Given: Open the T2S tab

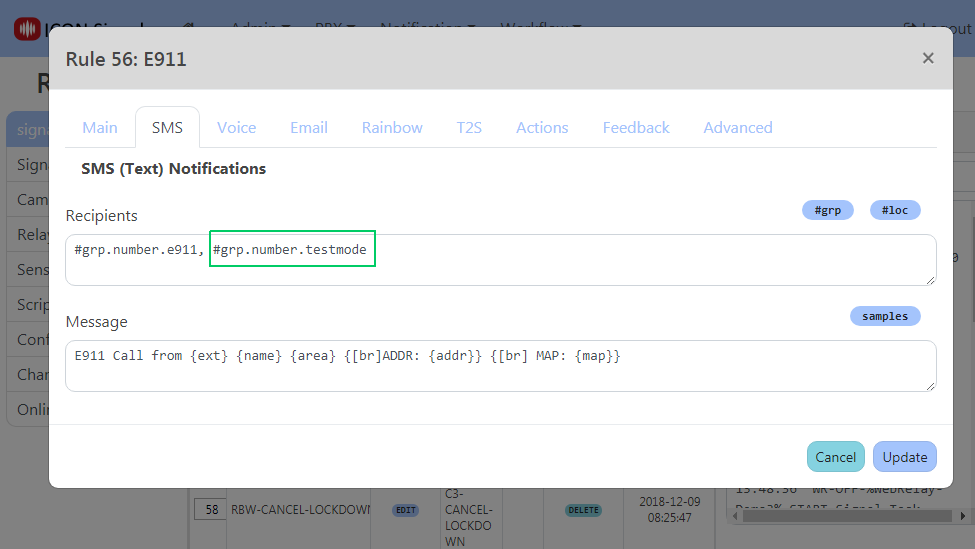Looking at the screenshot, I should (x=469, y=127).
